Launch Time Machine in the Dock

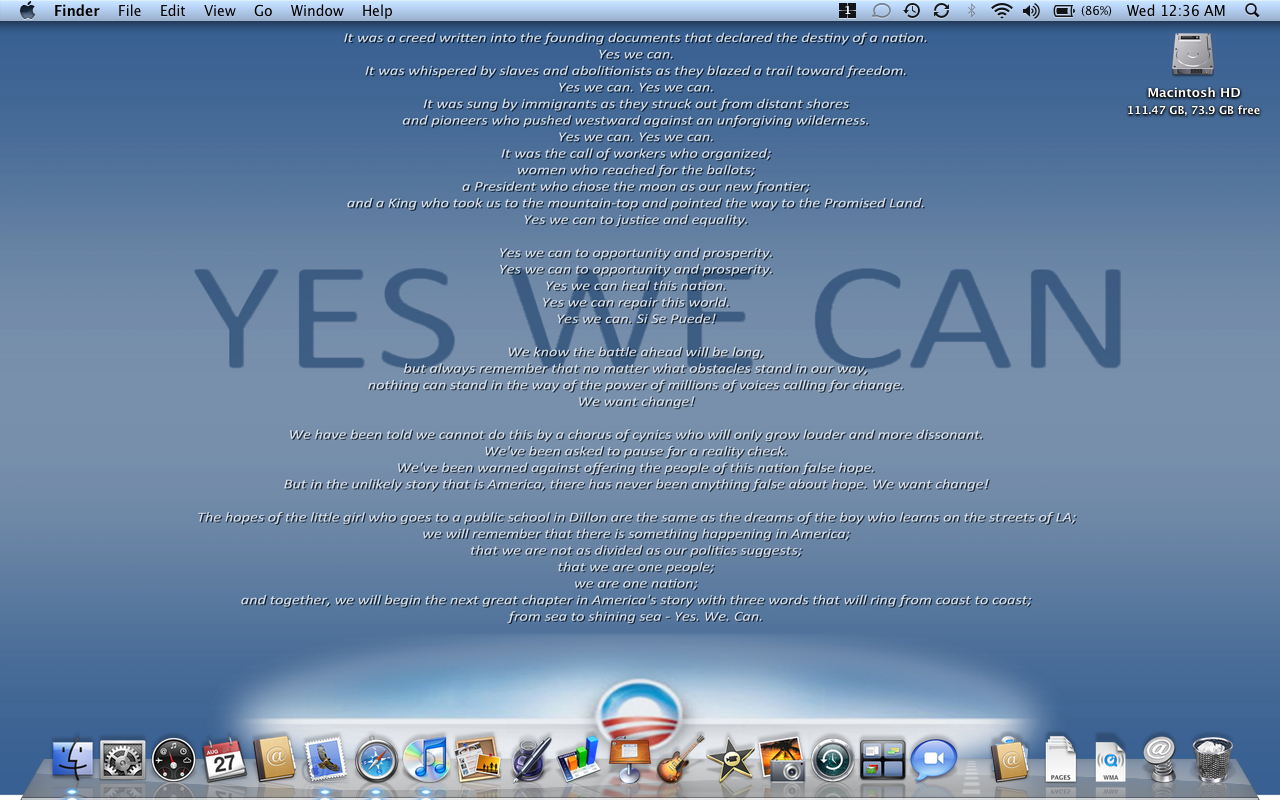832,760
